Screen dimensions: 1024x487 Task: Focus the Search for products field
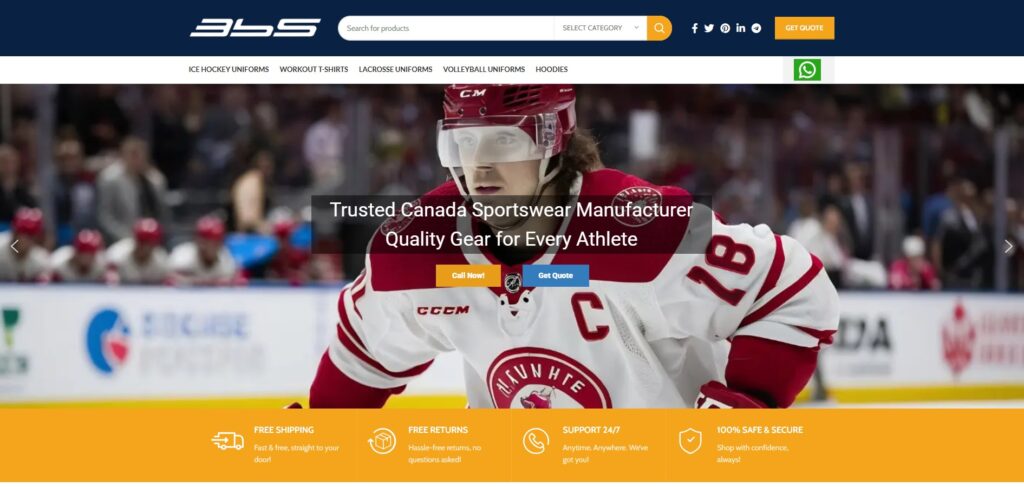446,28
